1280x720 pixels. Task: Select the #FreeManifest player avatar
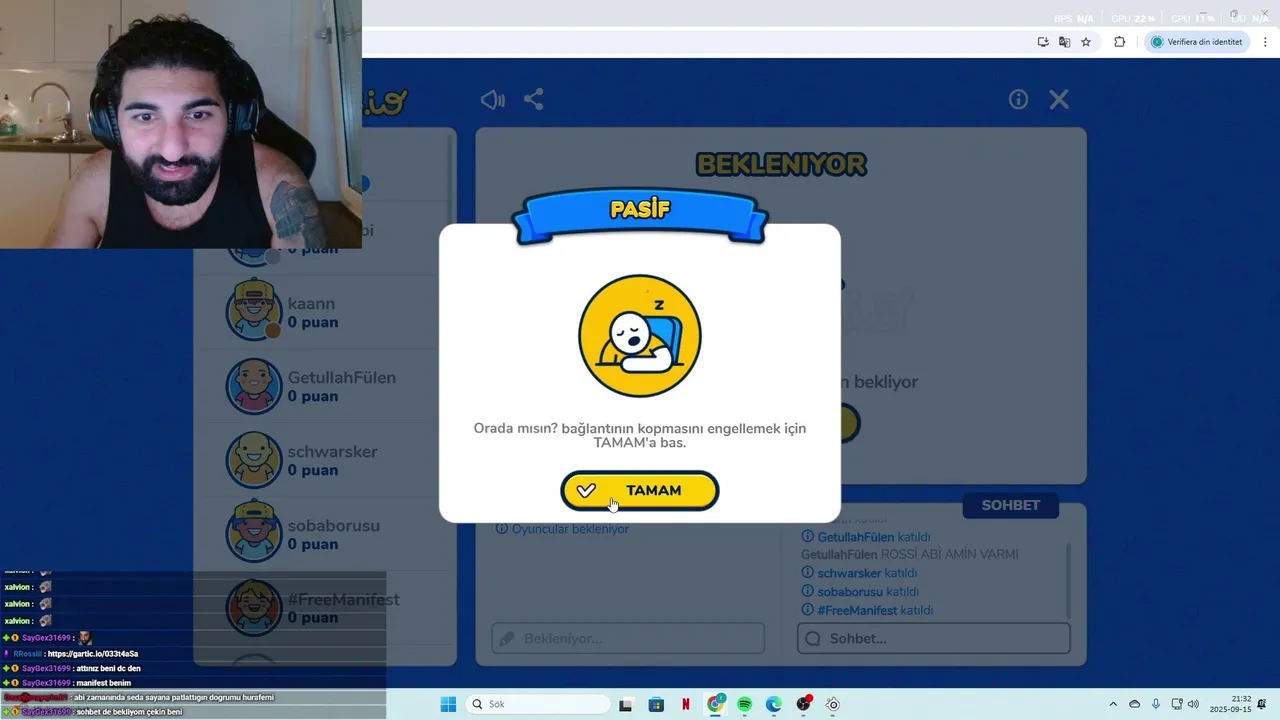tap(254, 607)
